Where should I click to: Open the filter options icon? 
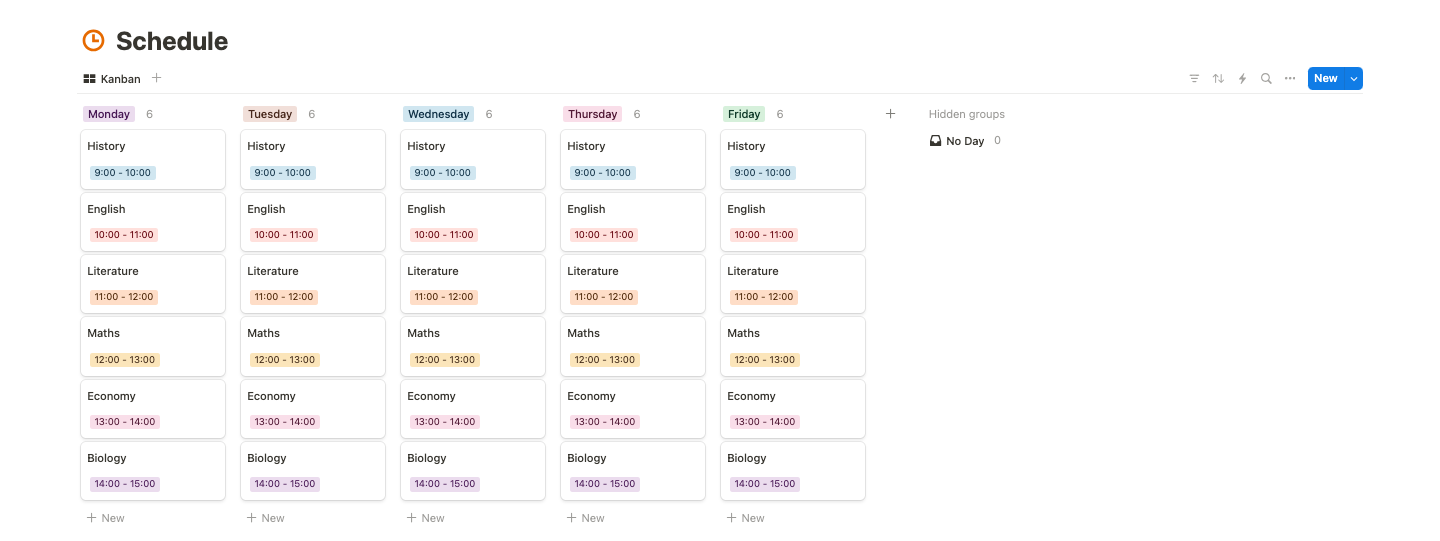point(1194,79)
